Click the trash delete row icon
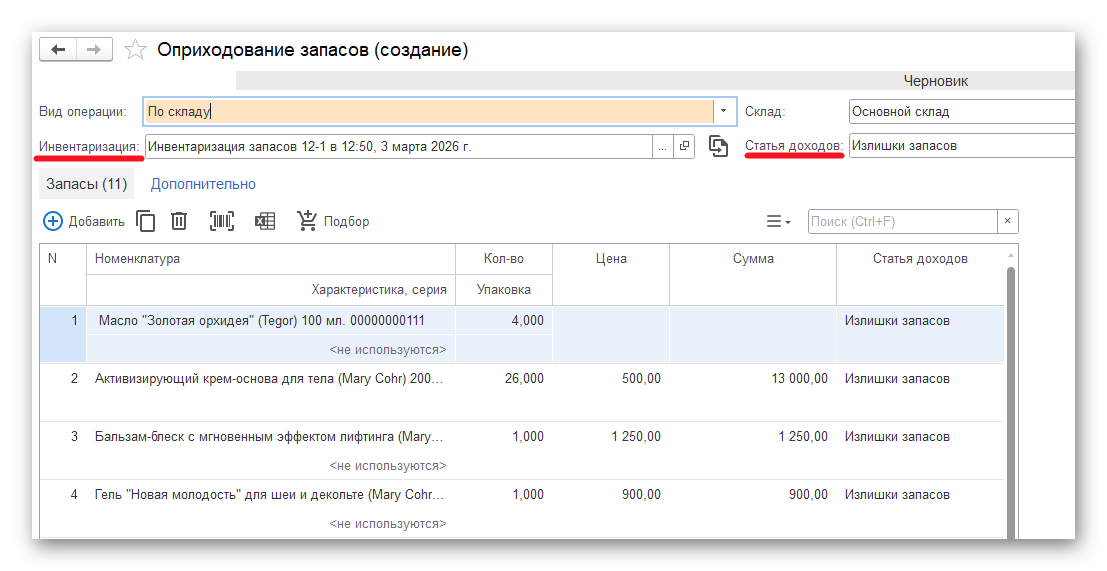 point(179,221)
